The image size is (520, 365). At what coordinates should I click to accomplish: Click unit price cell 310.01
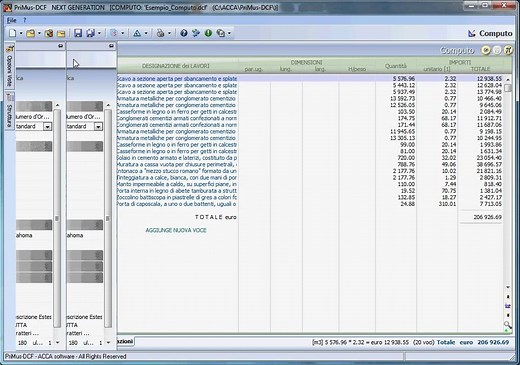tap(447, 204)
